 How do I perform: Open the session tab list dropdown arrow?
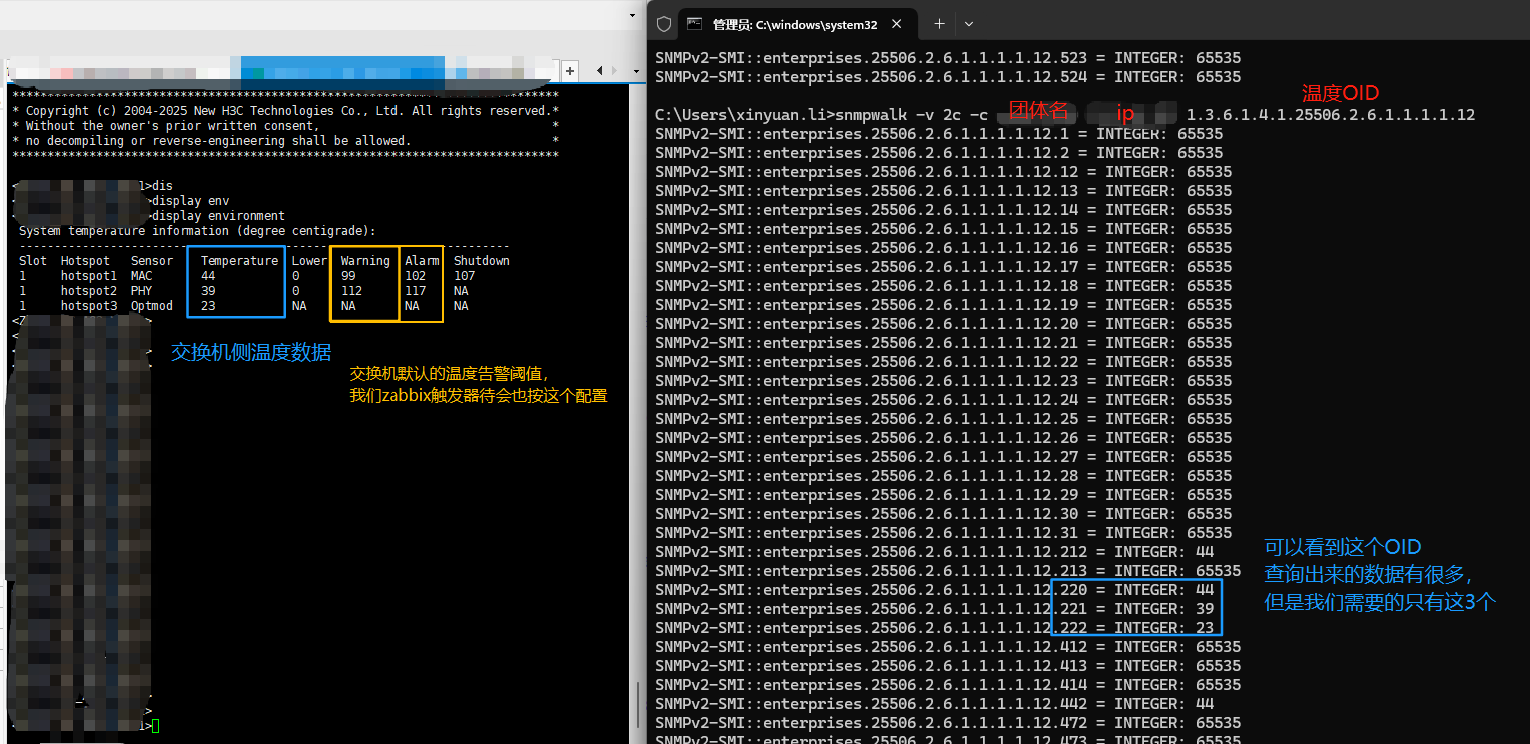point(634,71)
